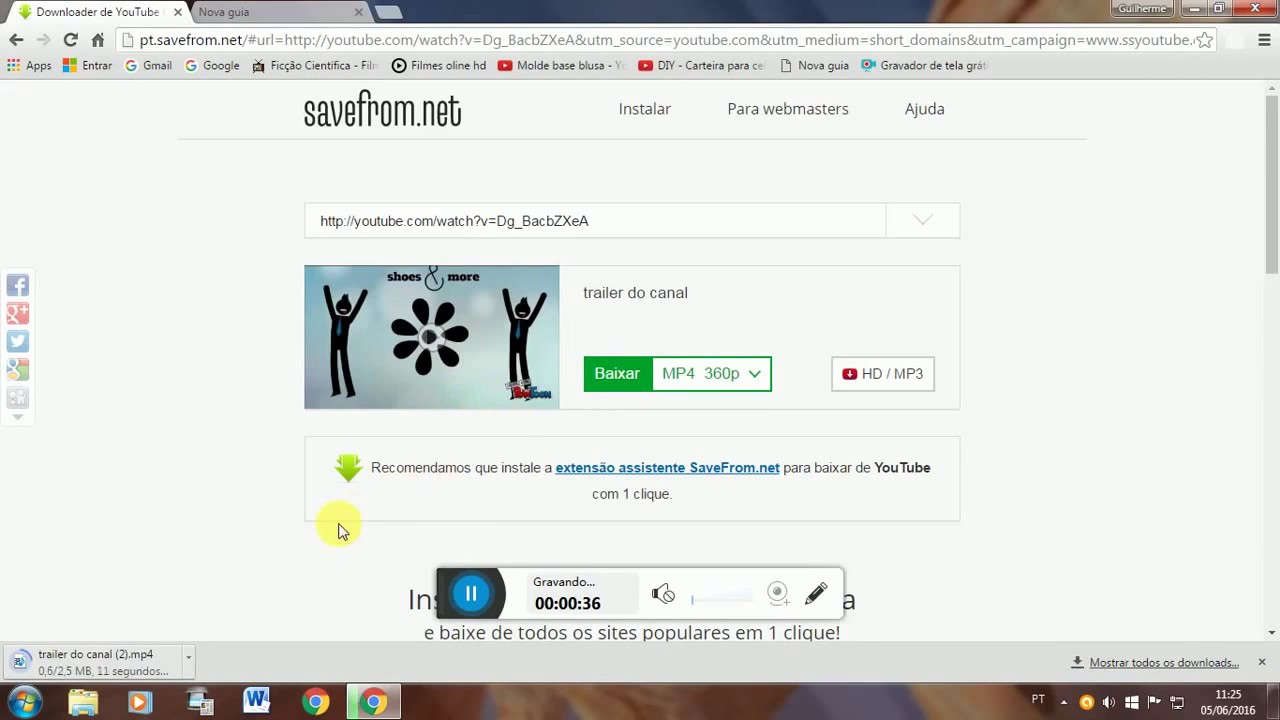The height and width of the screenshot is (720, 1280).
Task: Open network tray icon
Action: (x=1177, y=702)
